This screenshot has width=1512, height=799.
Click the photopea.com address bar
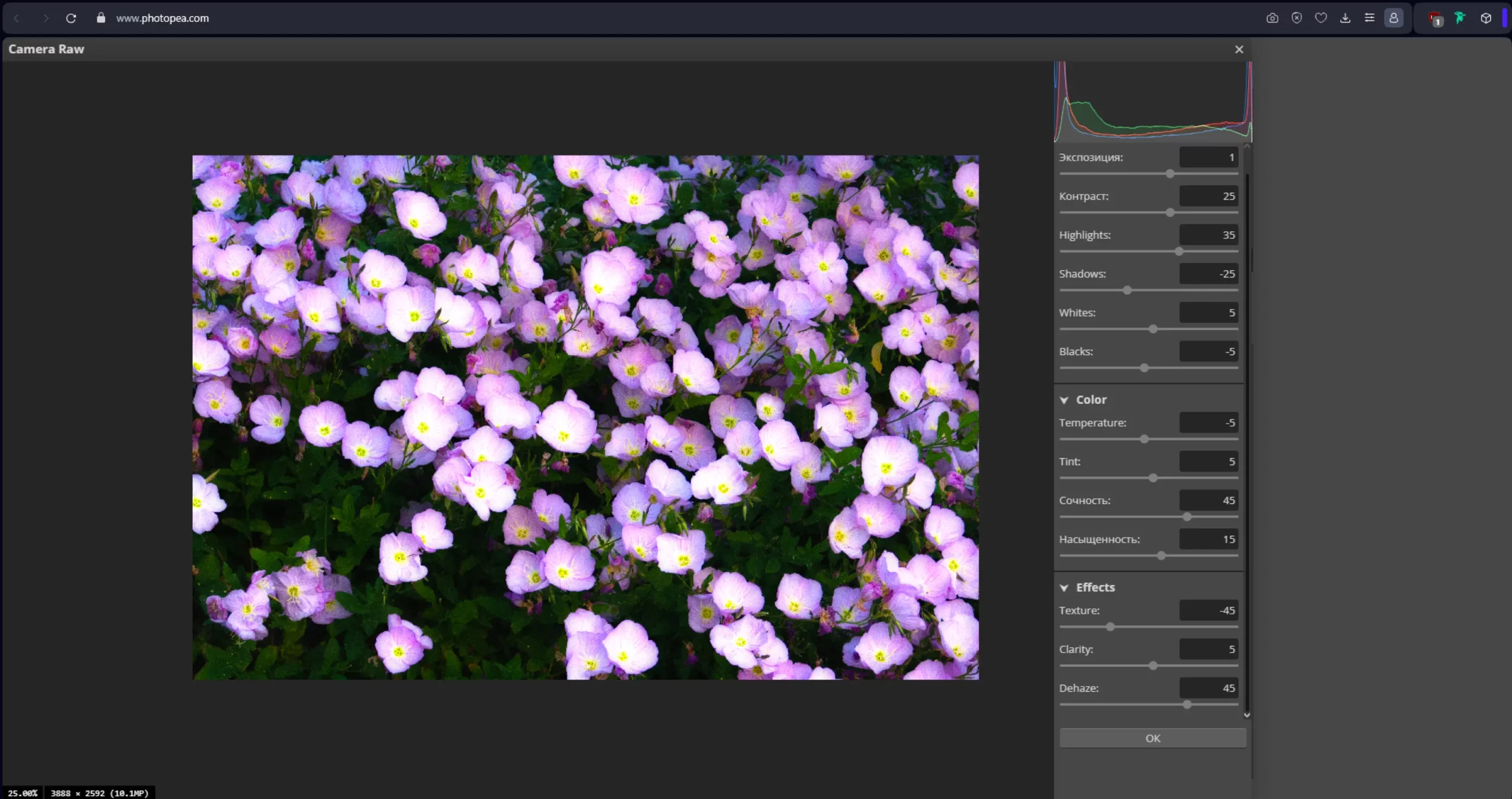(162, 18)
